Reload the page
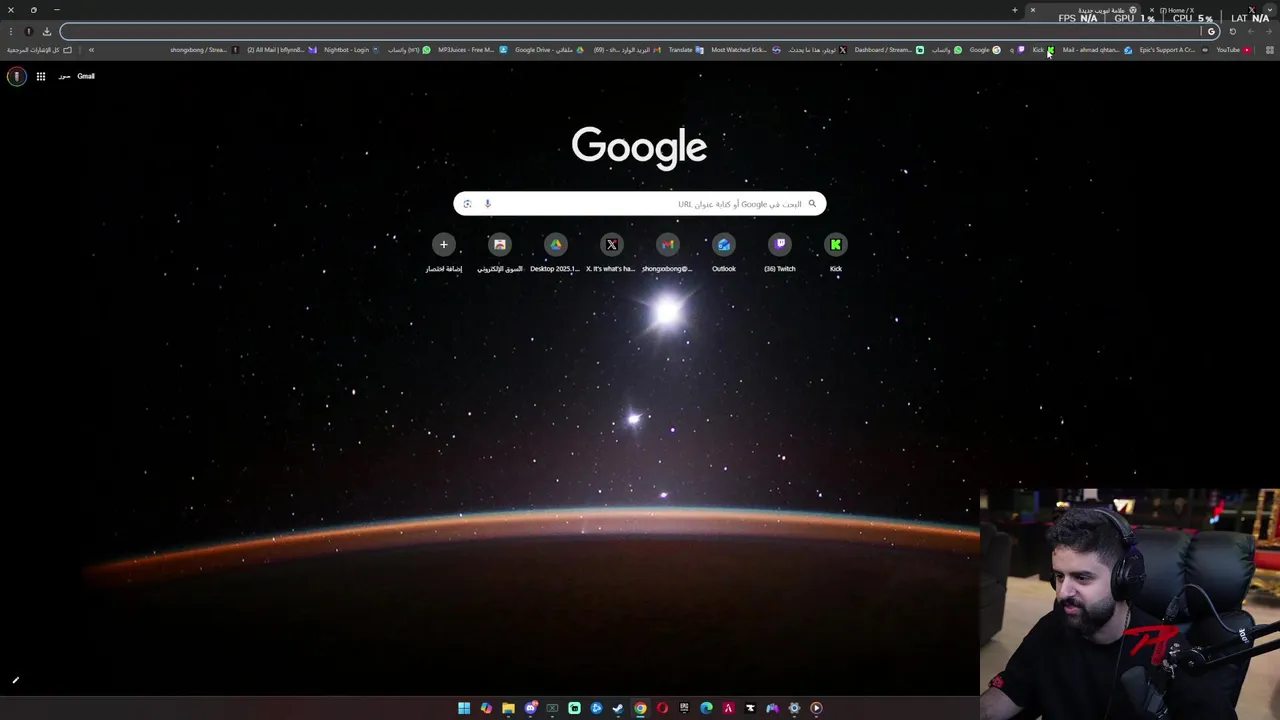 1232,31
